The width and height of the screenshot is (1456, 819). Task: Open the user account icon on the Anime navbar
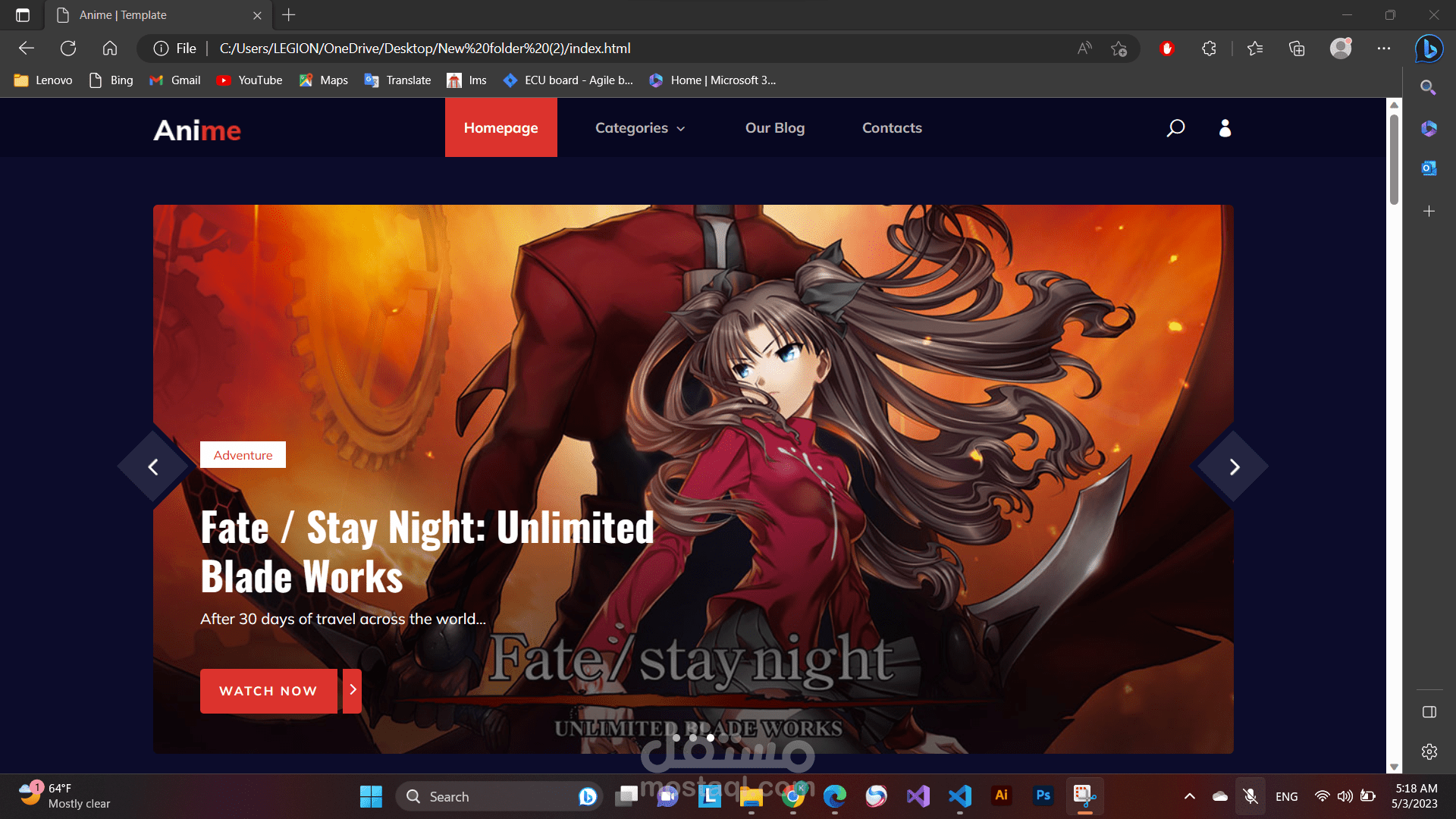point(1225,127)
